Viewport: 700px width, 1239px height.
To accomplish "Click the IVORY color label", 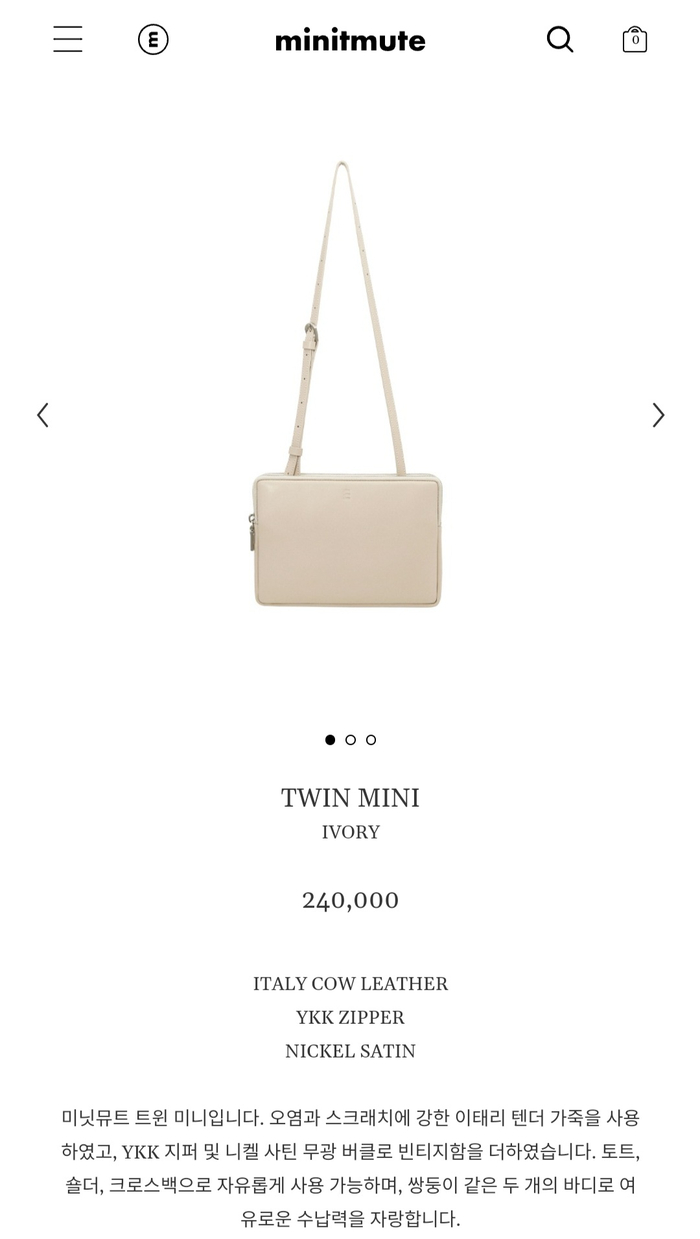I will [350, 832].
